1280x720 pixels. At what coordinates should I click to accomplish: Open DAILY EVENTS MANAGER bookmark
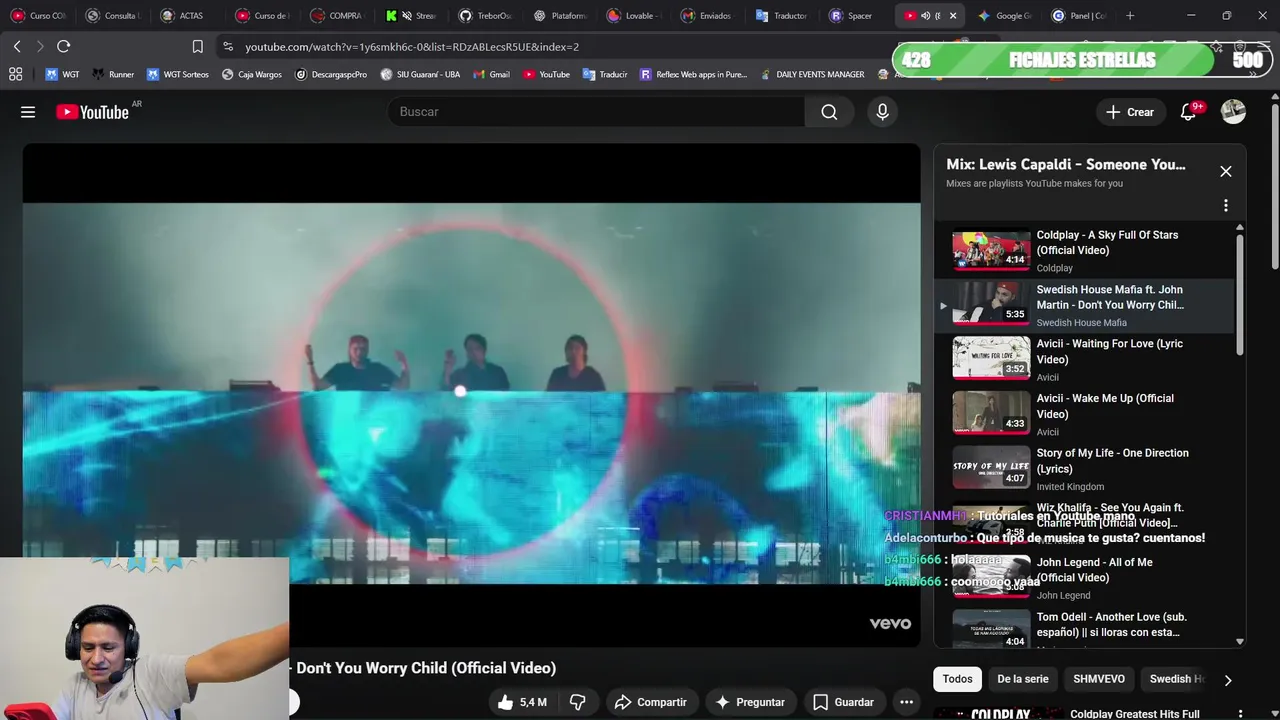tap(812, 74)
